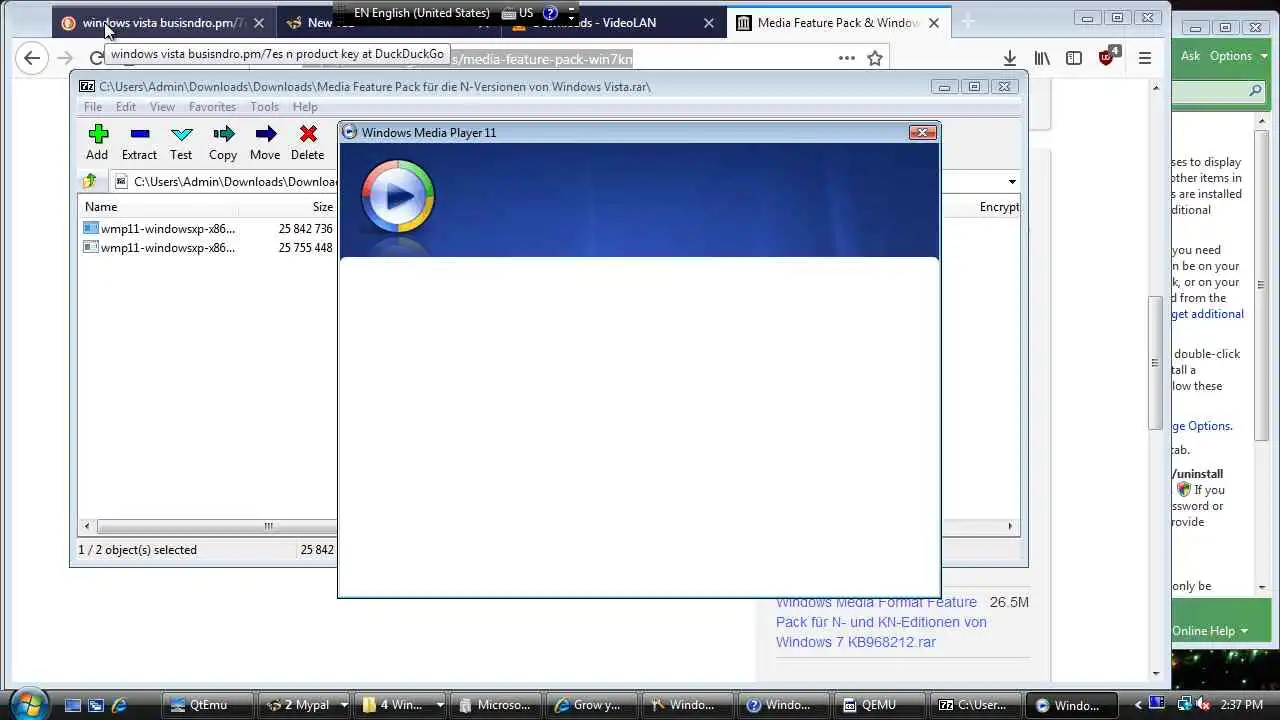Open the Windows Media Format Feature Pack link

point(881,622)
